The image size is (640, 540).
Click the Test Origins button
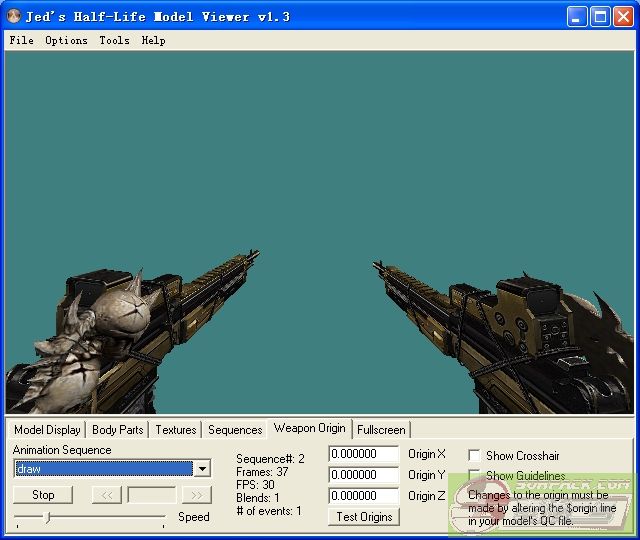363,517
